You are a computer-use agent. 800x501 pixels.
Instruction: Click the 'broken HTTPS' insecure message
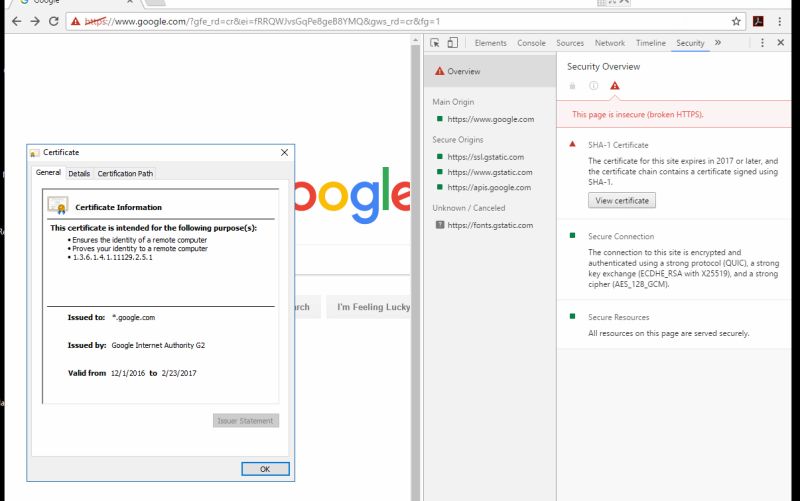pos(637,114)
